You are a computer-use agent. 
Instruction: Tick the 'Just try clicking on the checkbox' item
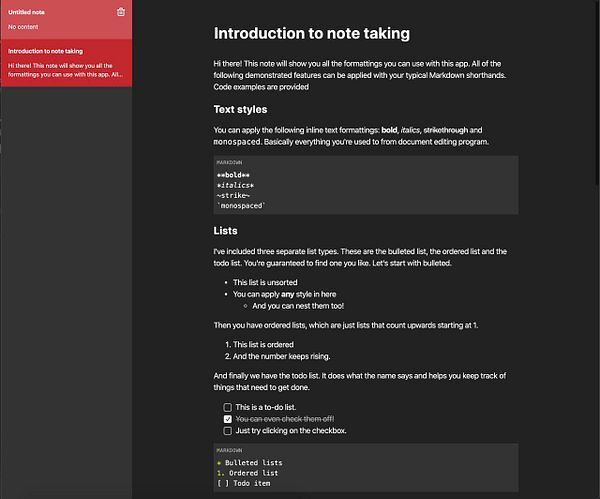228,431
